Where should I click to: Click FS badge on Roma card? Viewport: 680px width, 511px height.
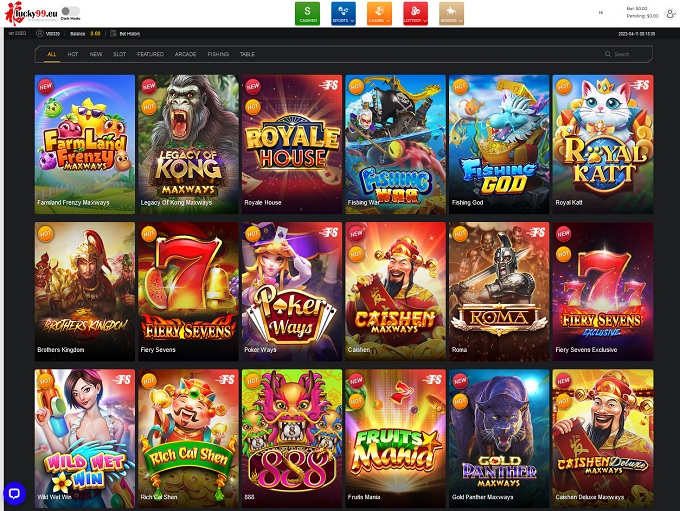tap(536, 233)
